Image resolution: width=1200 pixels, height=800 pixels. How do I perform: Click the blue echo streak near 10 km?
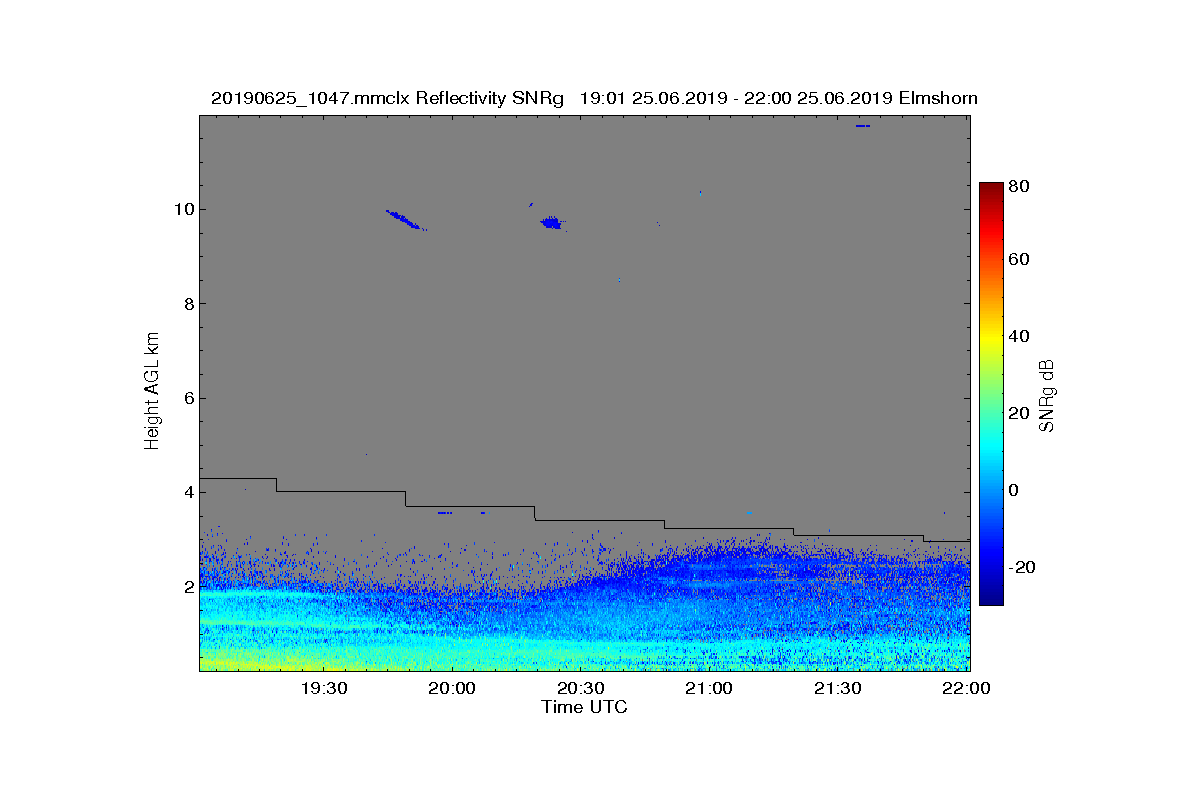pos(406,219)
